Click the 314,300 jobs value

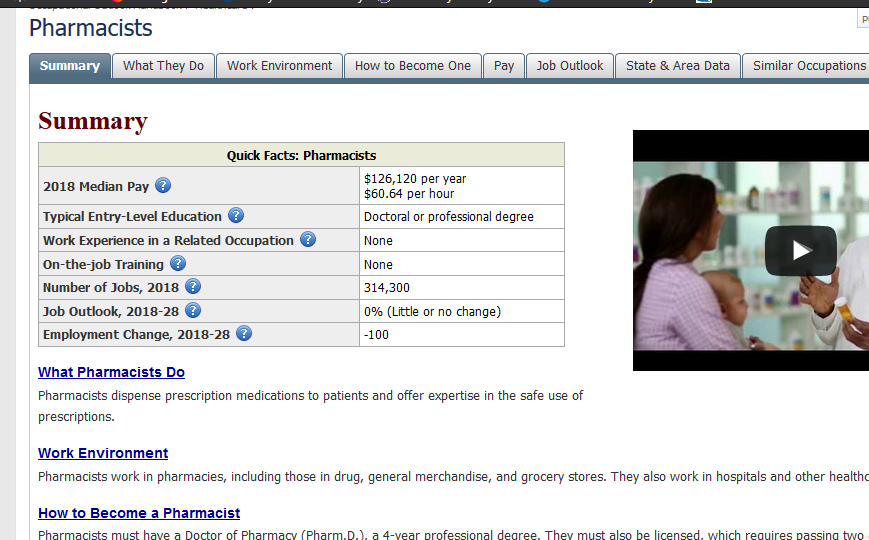387,288
